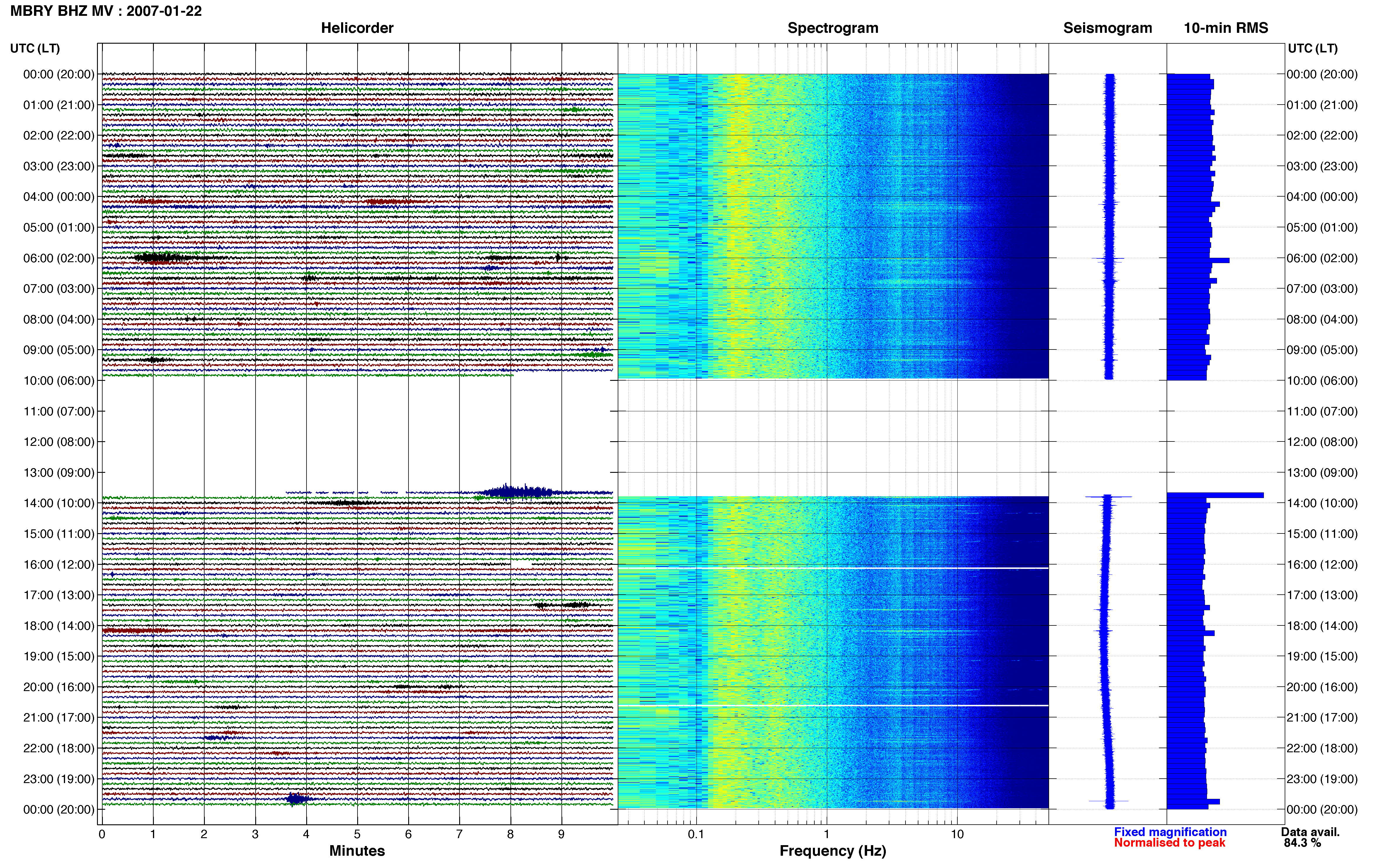
Task: Click left-axis time label '22:00 (18:00)'
Action: pos(59,748)
